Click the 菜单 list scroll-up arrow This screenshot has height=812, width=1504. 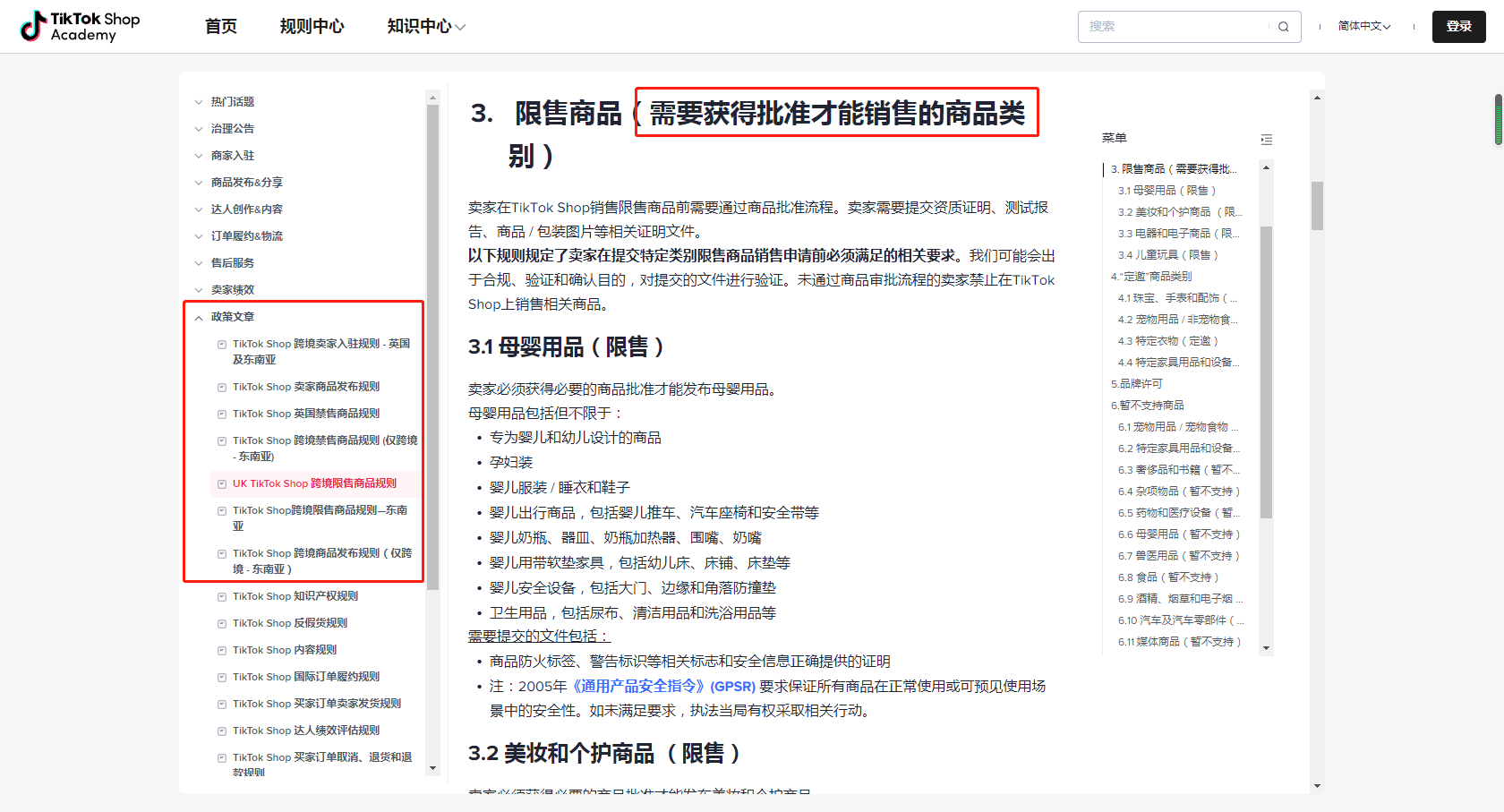click(1266, 167)
